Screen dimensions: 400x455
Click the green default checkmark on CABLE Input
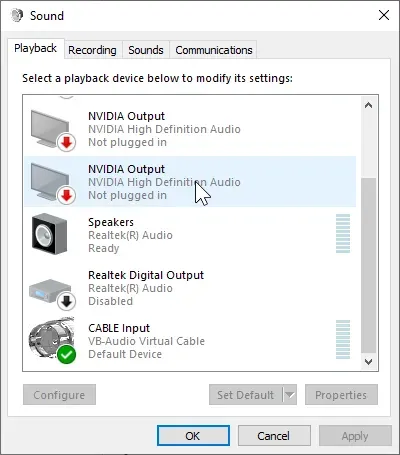[66, 354]
